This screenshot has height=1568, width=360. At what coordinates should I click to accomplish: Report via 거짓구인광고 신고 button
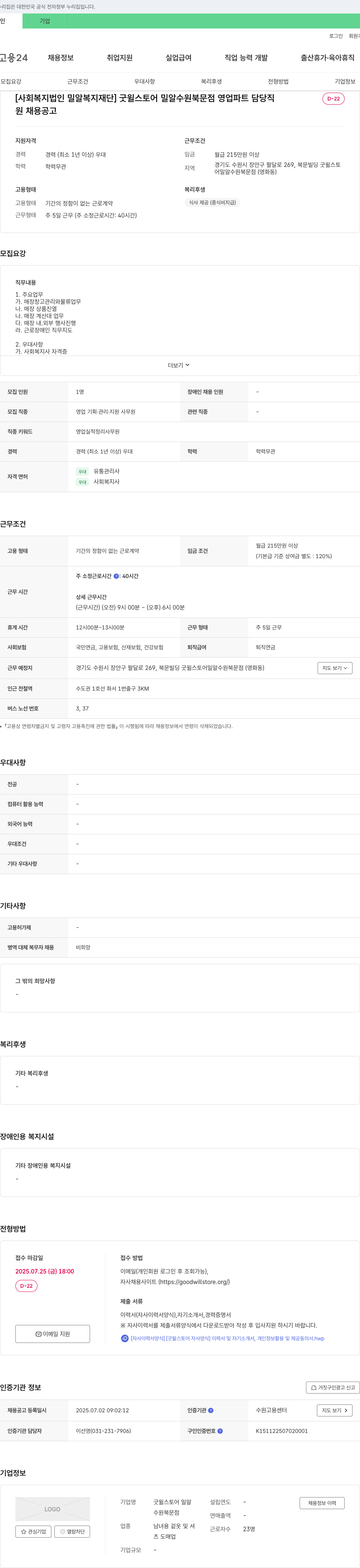point(333,1388)
